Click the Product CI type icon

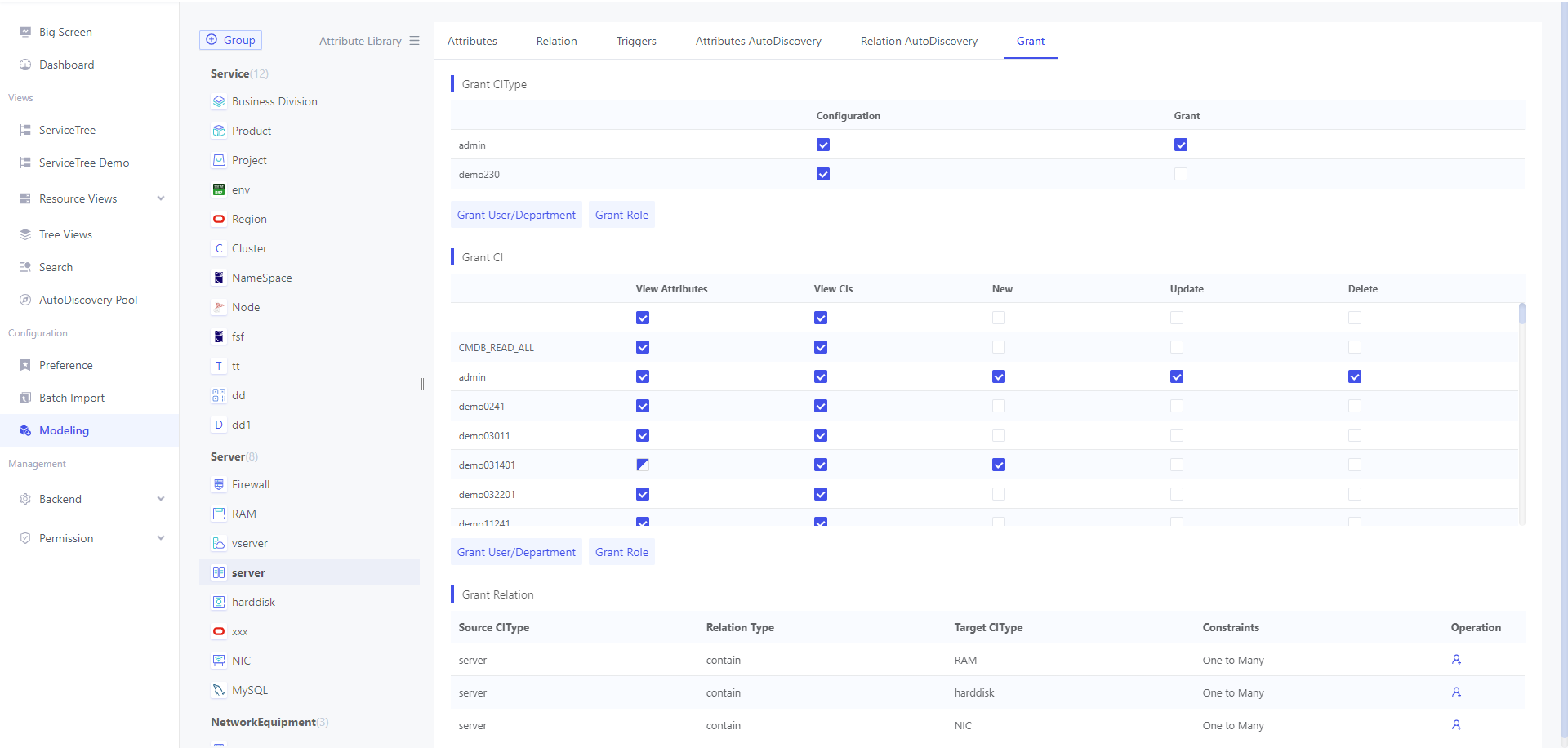[x=219, y=131]
